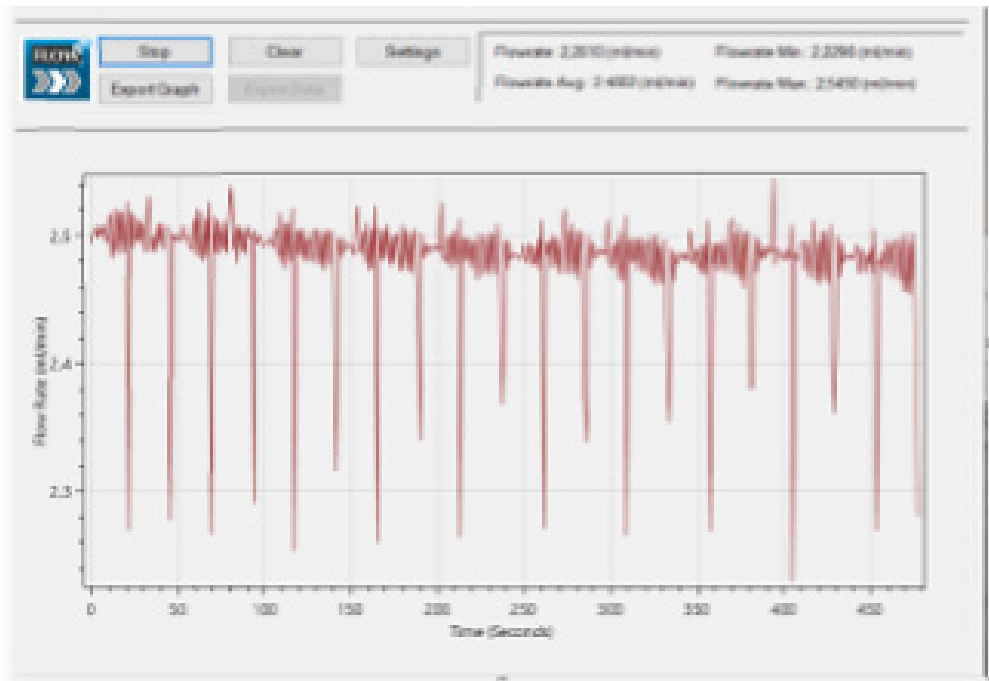
Task: Click the greyed-out Export Data button
Action: click(285, 89)
